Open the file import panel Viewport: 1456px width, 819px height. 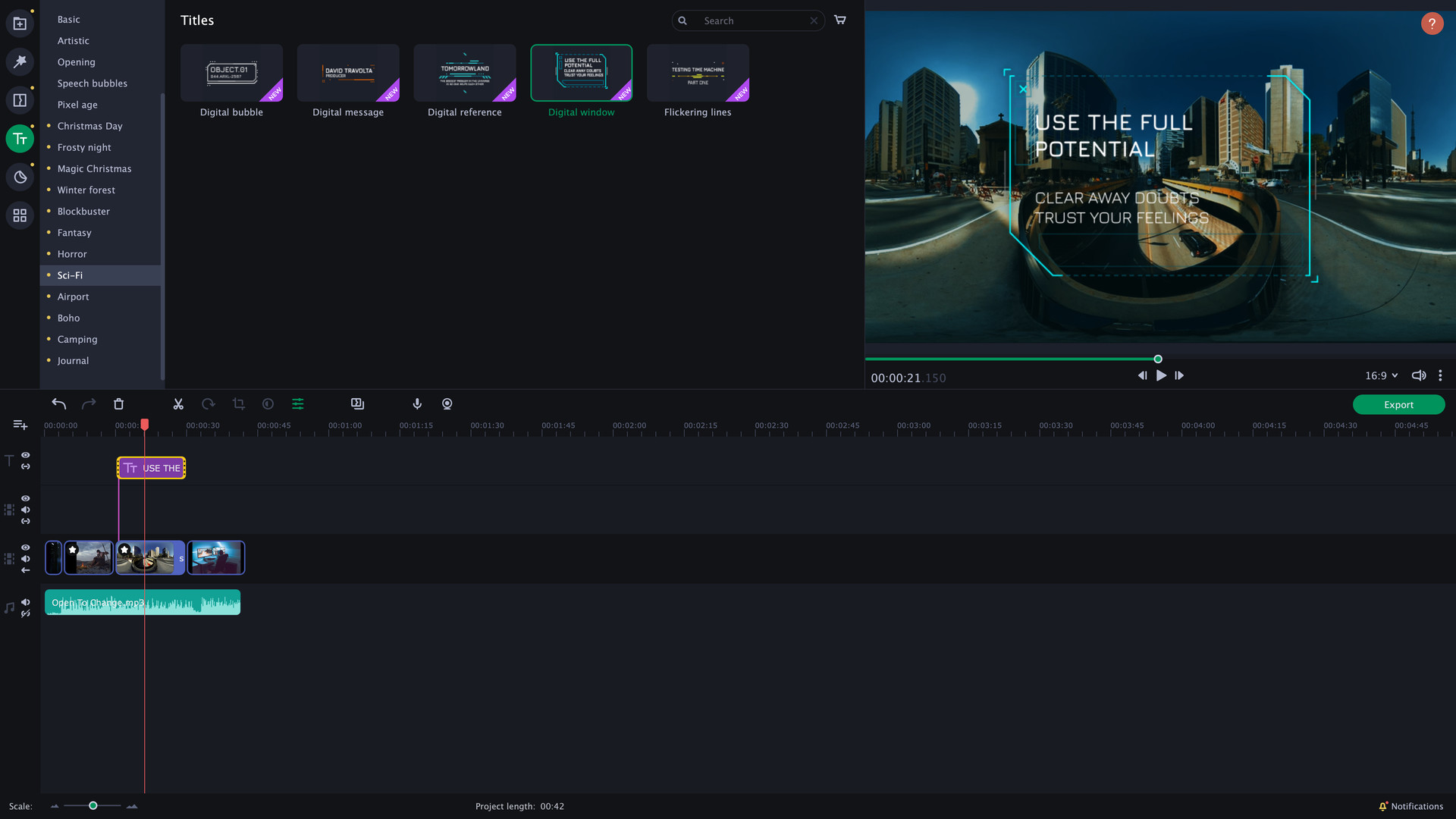[20, 23]
